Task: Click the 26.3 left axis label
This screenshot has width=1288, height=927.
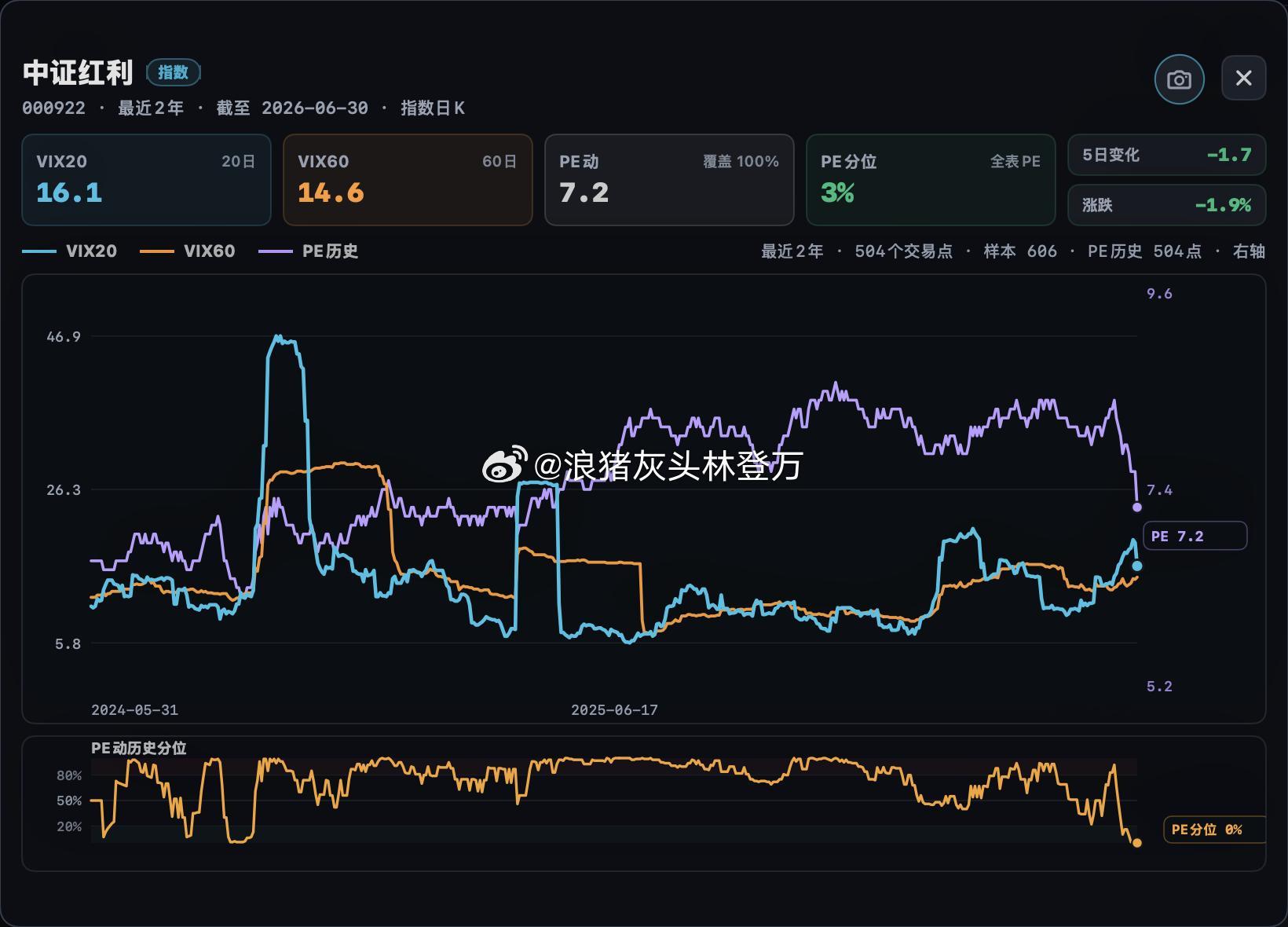Action: coord(64,490)
